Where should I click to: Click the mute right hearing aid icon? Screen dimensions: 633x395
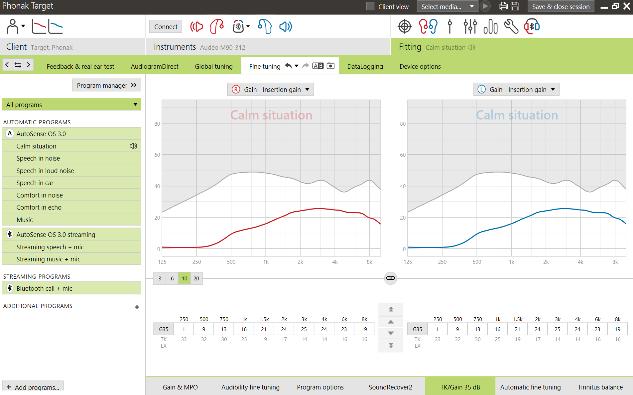click(x=196, y=27)
